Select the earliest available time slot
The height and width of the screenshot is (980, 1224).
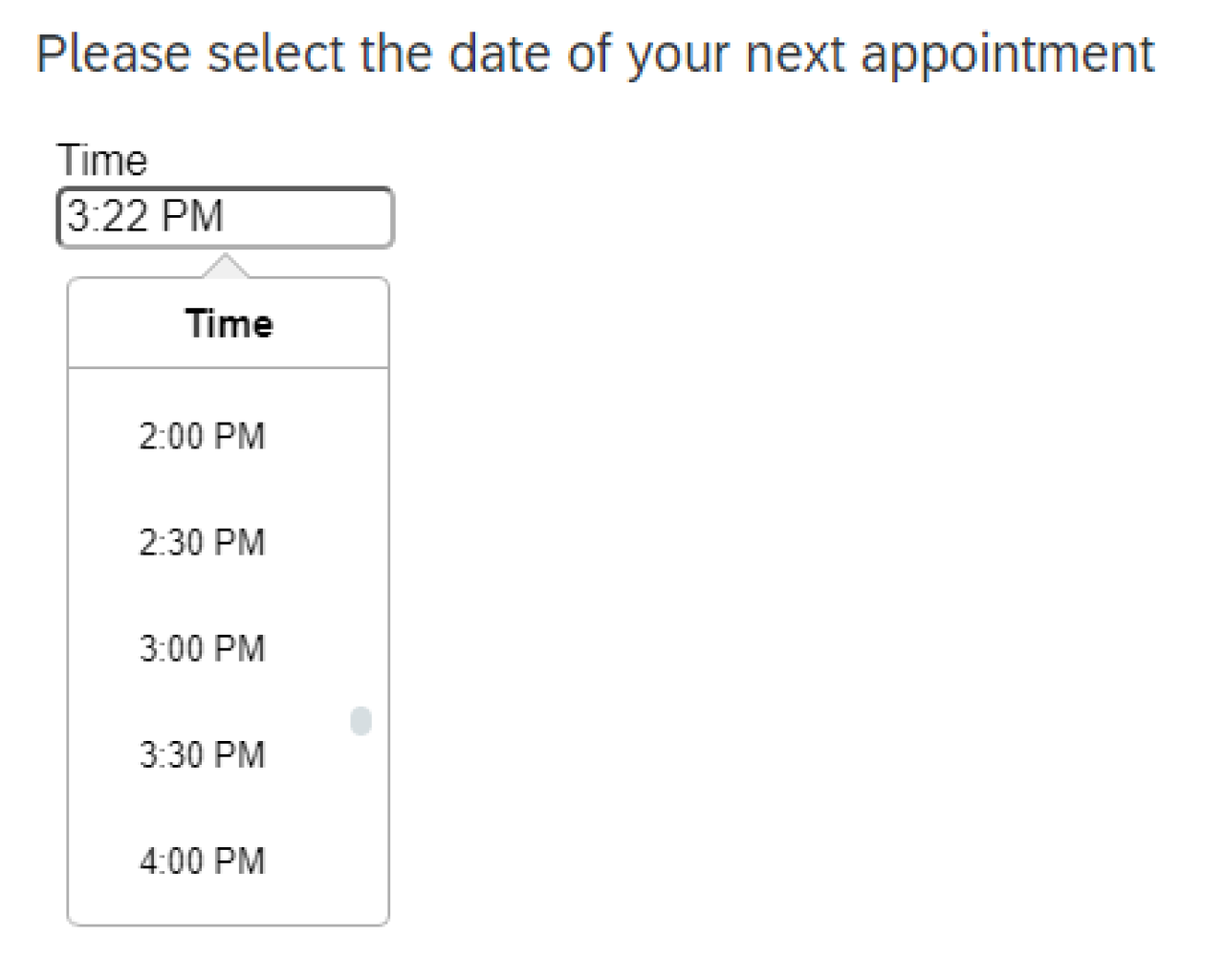coord(202,436)
